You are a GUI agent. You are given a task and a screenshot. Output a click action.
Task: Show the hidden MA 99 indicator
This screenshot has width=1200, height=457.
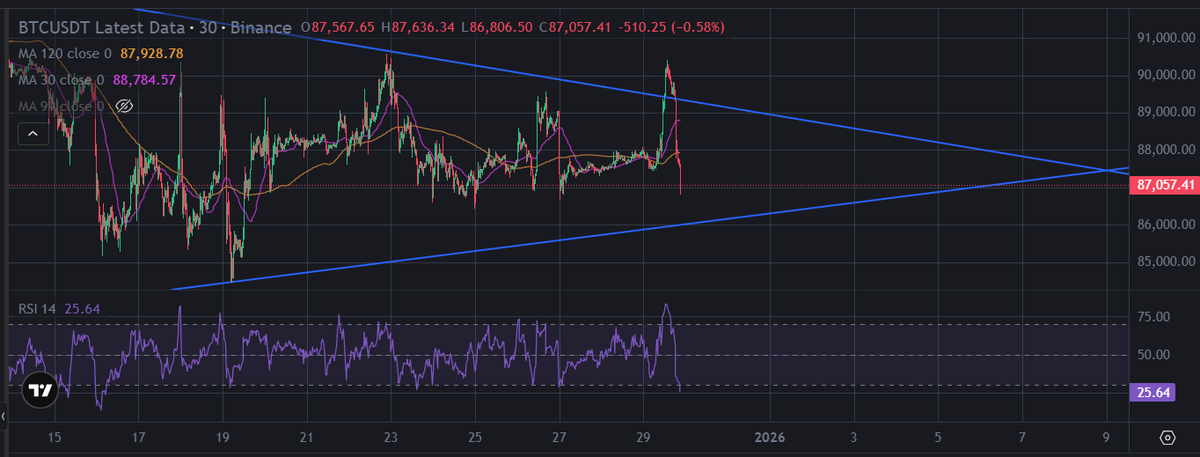(x=125, y=105)
